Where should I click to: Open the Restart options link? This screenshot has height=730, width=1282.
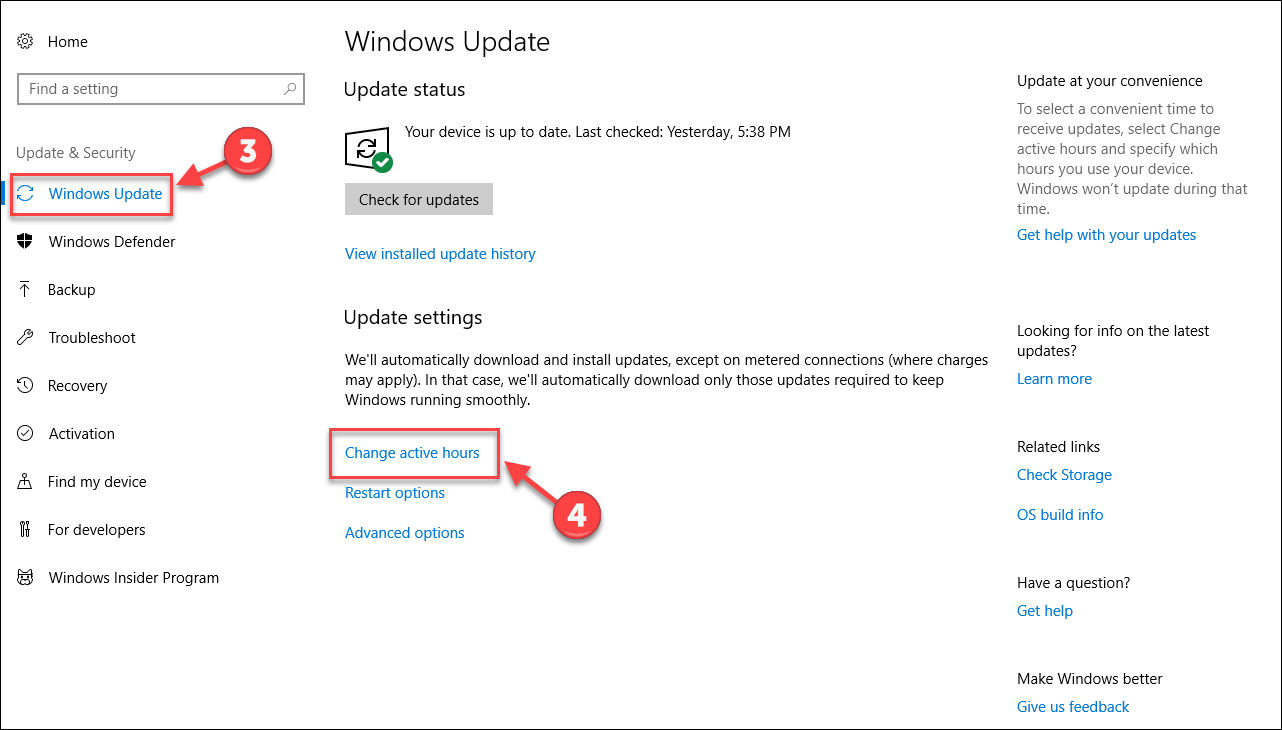tap(395, 493)
